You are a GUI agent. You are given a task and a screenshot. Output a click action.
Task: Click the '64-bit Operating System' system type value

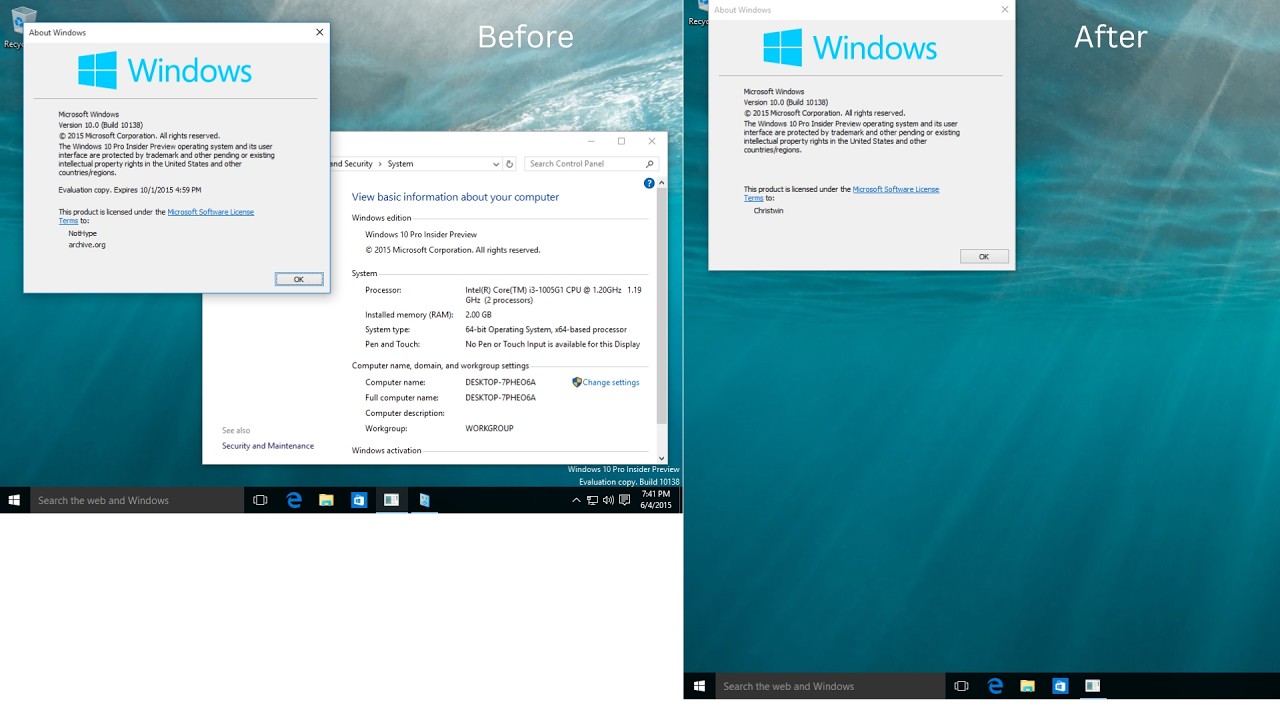(x=546, y=329)
